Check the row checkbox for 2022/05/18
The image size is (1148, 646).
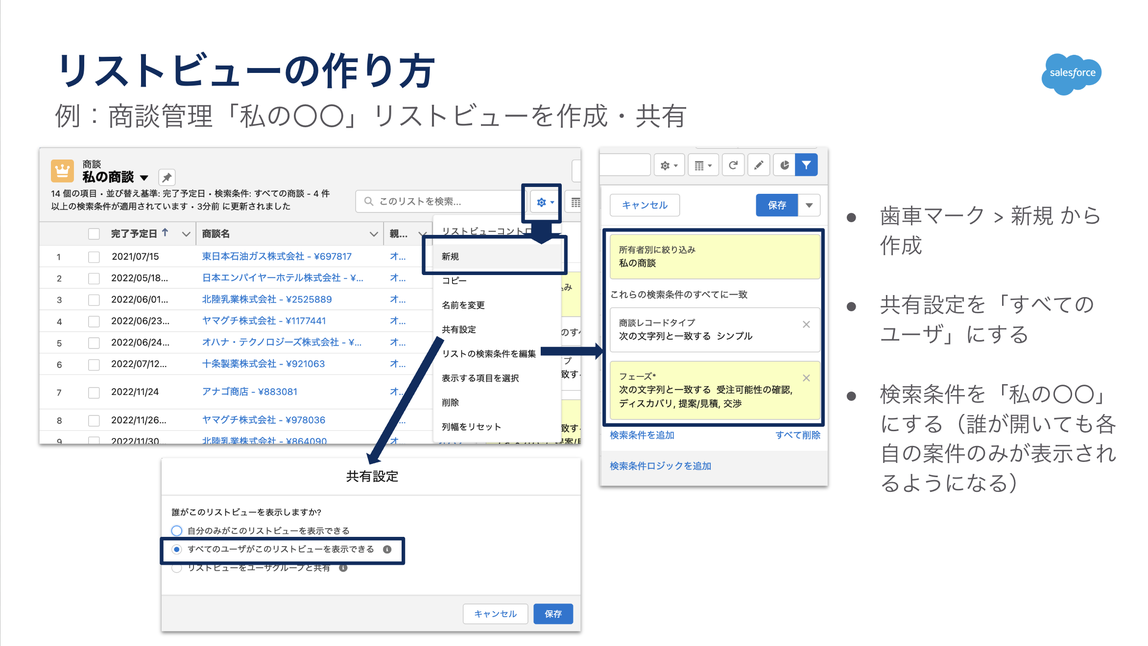coord(94,278)
